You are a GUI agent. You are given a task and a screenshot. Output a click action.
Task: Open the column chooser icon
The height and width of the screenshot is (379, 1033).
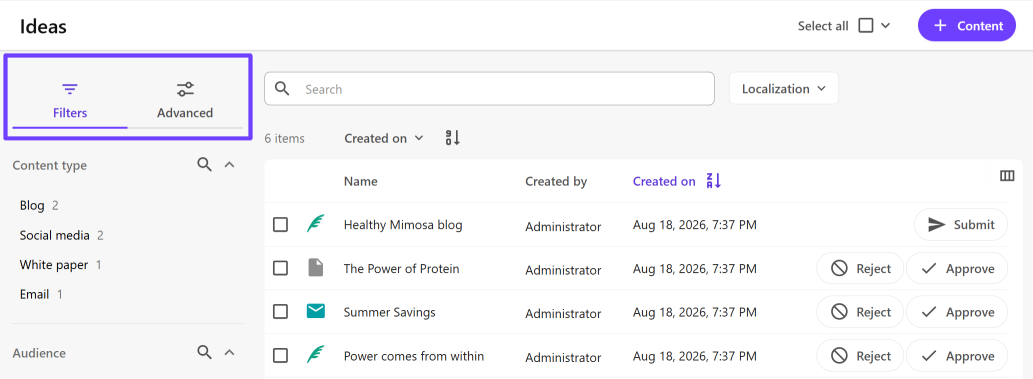tap(1007, 175)
